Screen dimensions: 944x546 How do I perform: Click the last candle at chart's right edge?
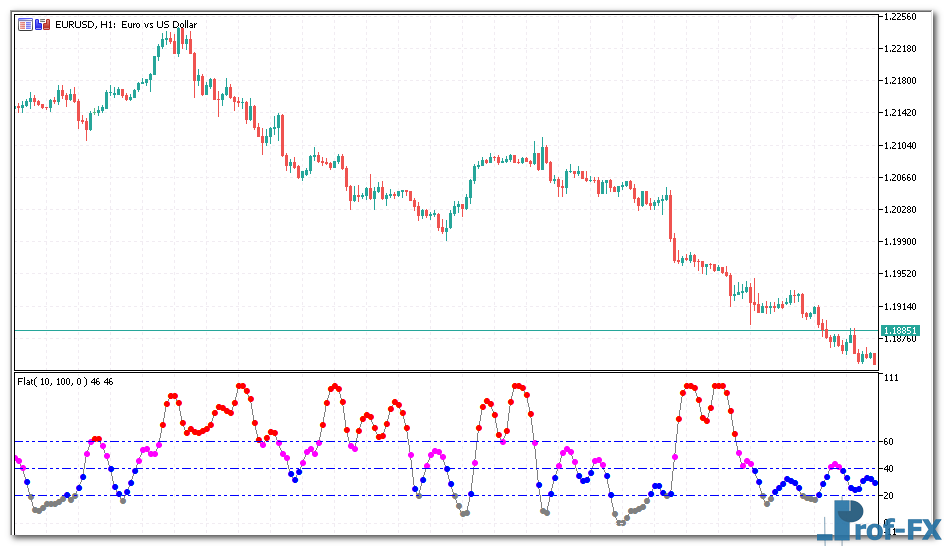pos(874,358)
